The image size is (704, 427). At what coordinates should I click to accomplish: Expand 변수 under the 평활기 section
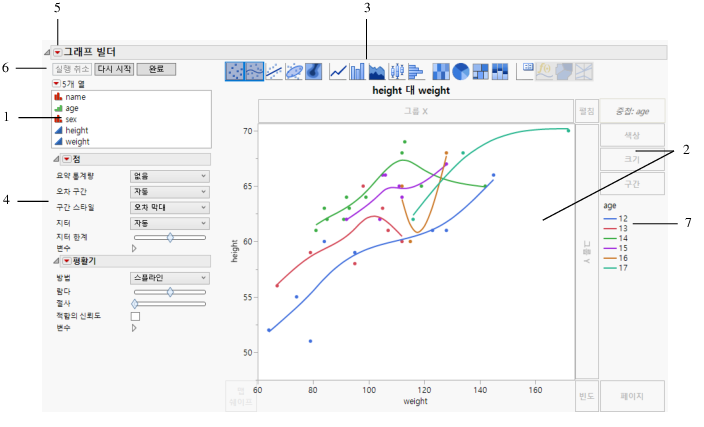(x=134, y=328)
